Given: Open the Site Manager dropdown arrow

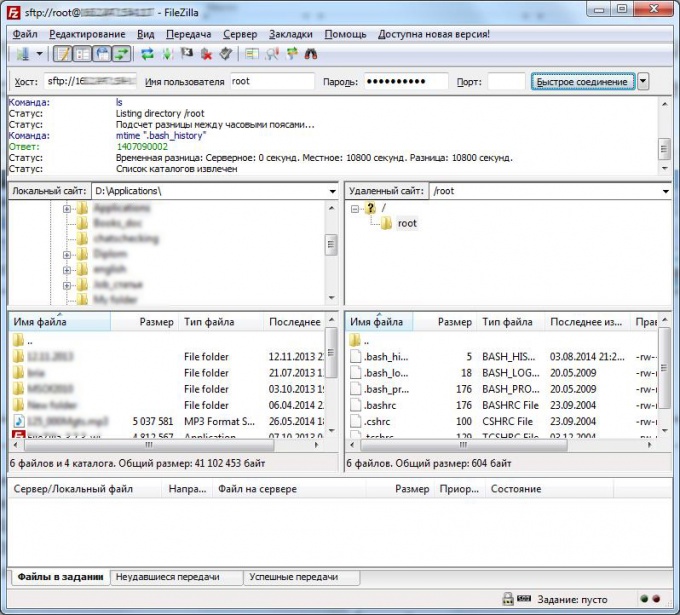Looking at the screenshot, I should tap(39, 54).
